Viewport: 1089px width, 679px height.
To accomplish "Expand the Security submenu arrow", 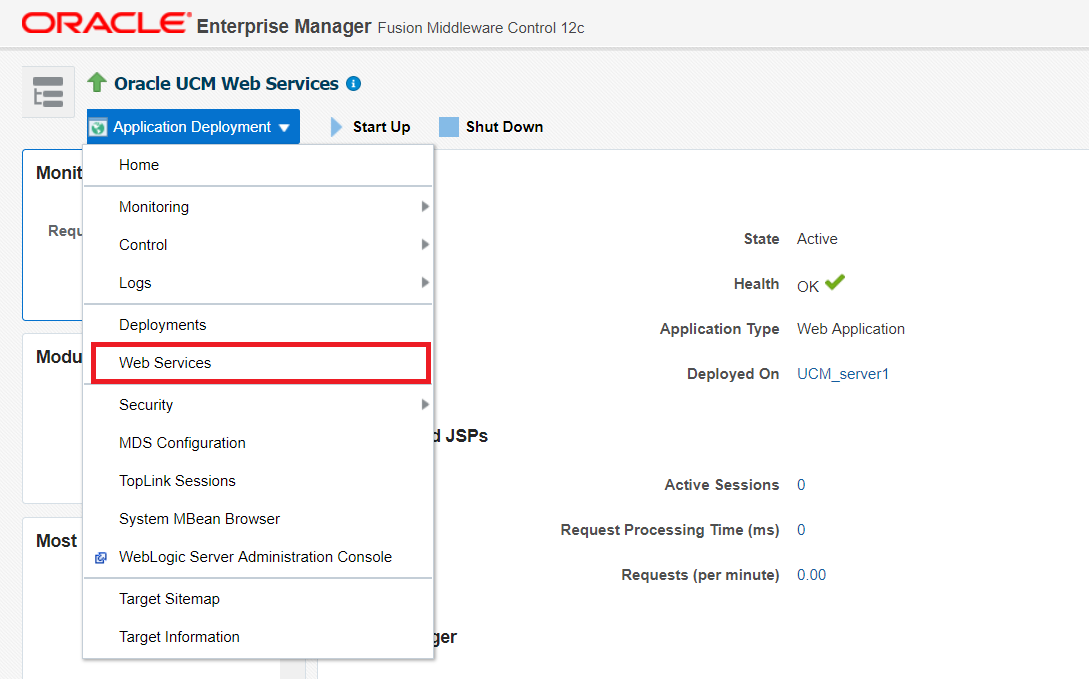I will [425, 404].
